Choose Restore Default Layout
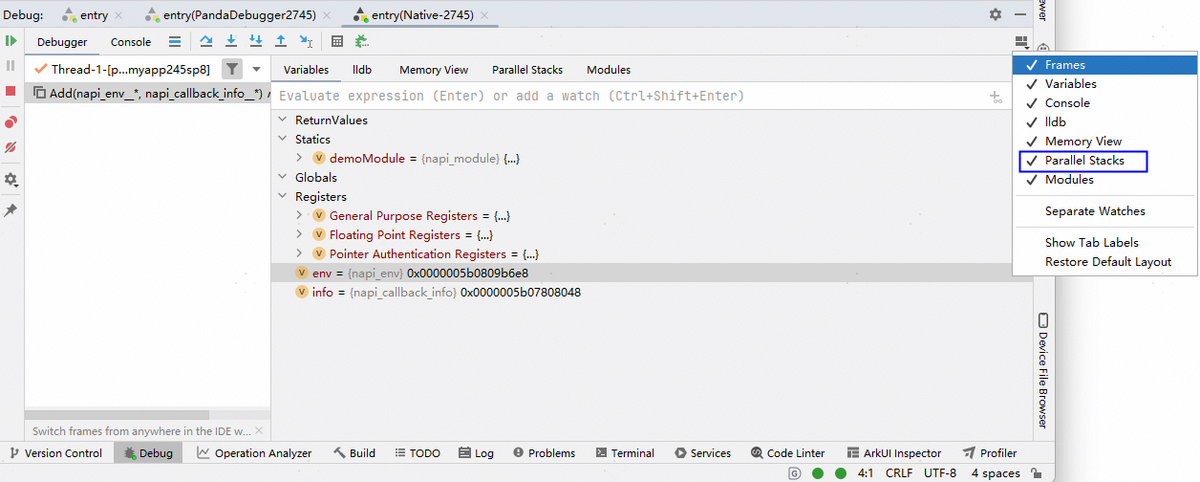The height and width of the screenshot is (482, 1200). (1107, 262)
